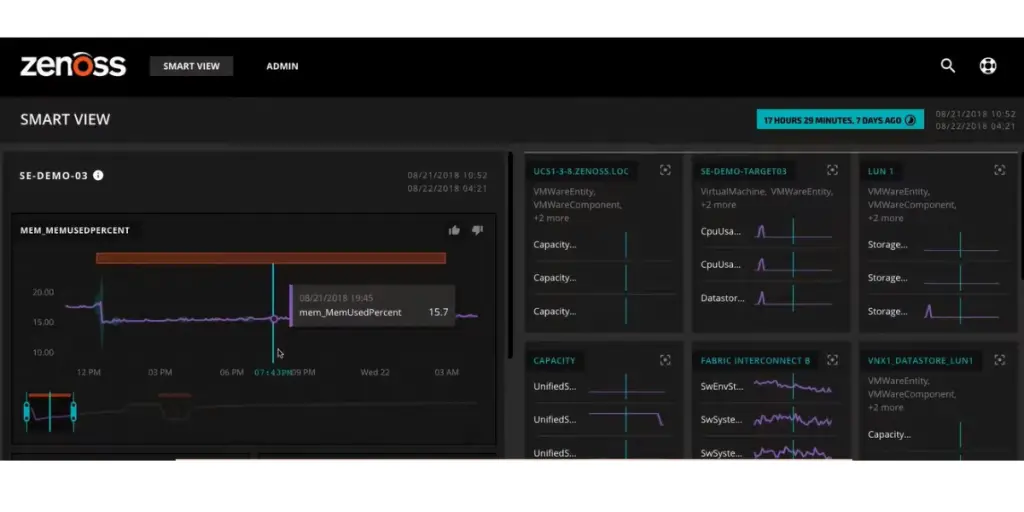Click focus icon on CAPACITY card
Image resolution: width=1024 pixels, height=512 pixels.
[665, 360]
